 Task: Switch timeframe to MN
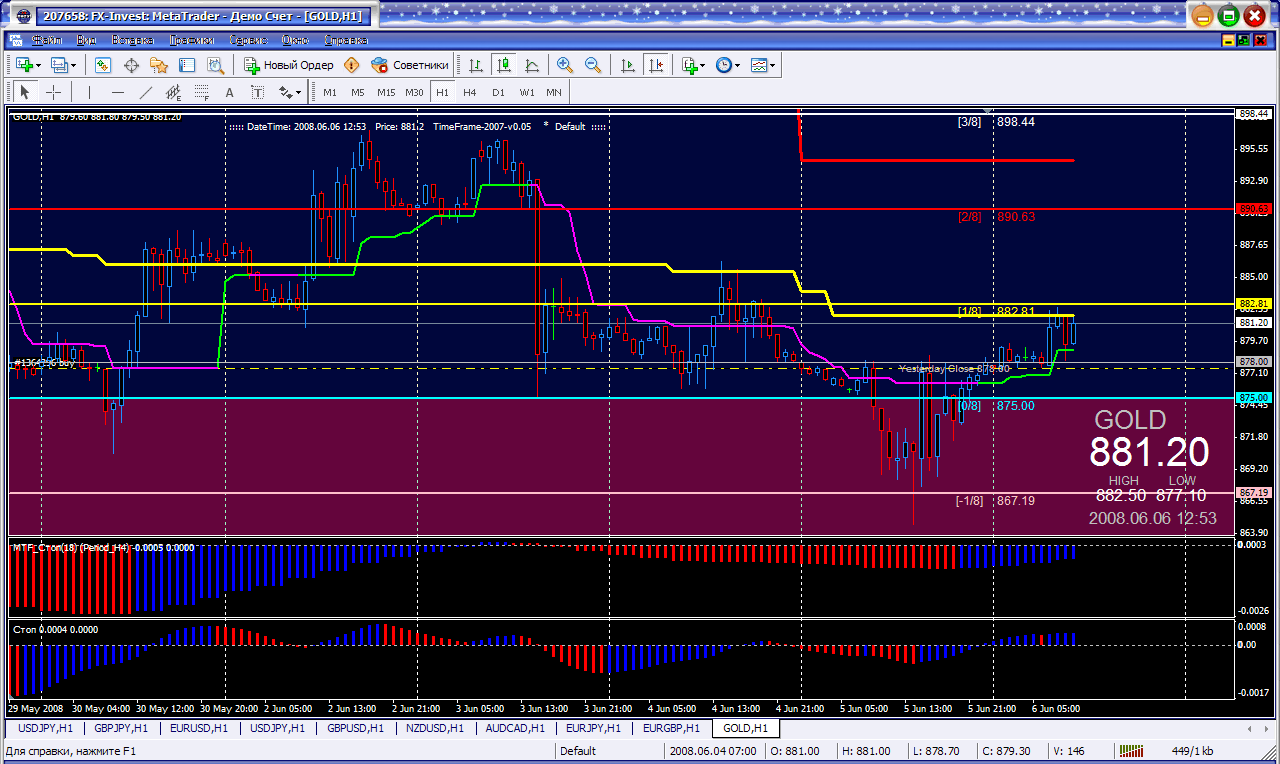pos(554,92)
